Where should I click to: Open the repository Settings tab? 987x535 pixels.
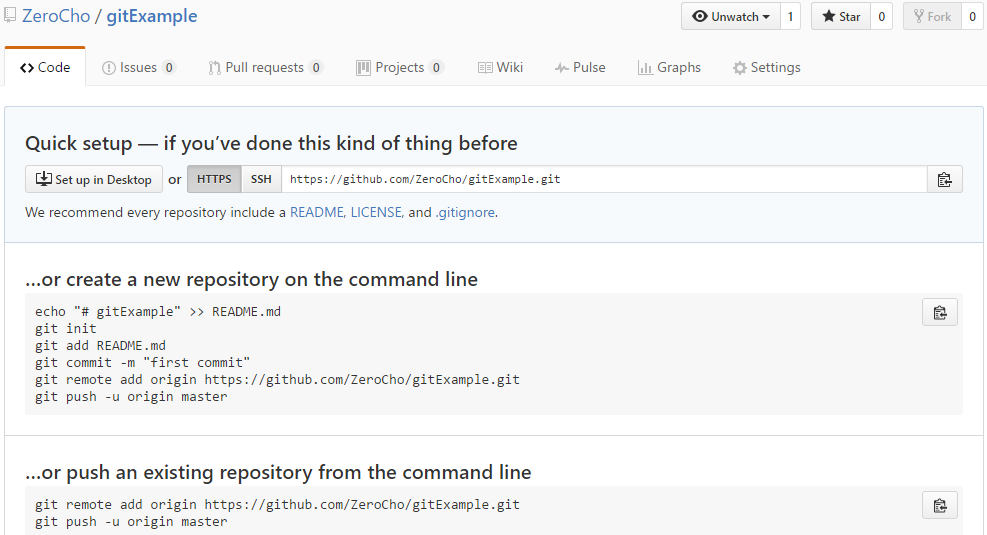pos(767,67)
